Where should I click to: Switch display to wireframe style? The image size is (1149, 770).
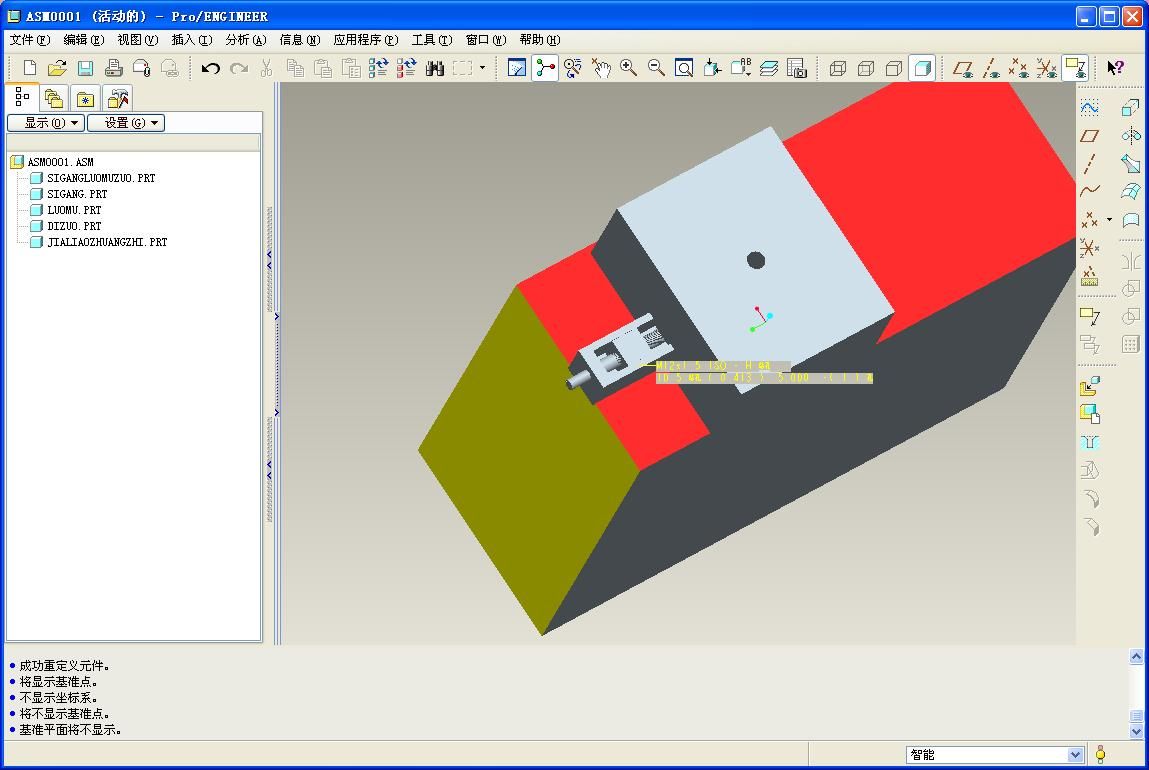pos(838,68)
